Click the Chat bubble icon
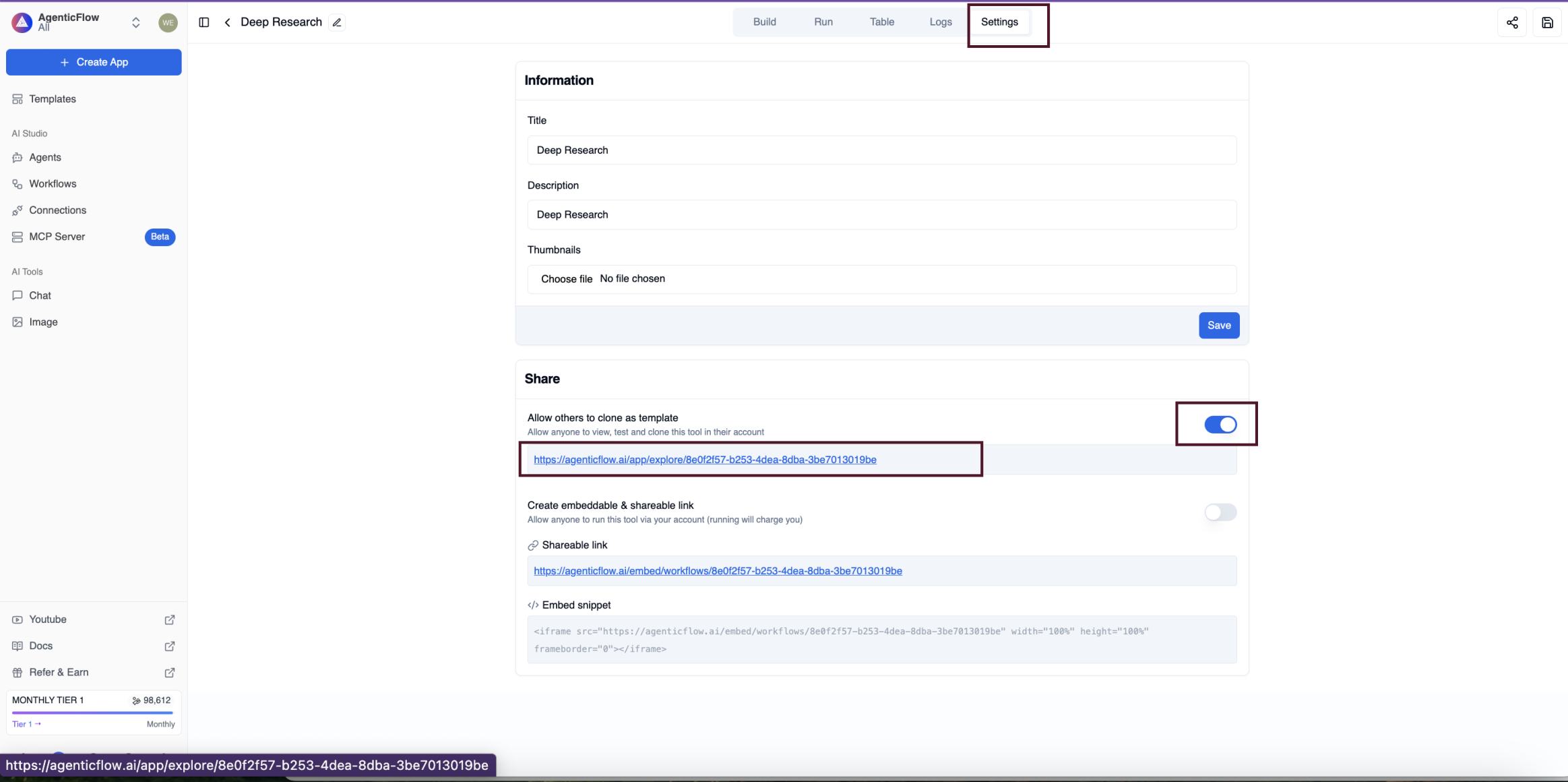This screenshot has height=782, width=1568. (x=18, y=295)
